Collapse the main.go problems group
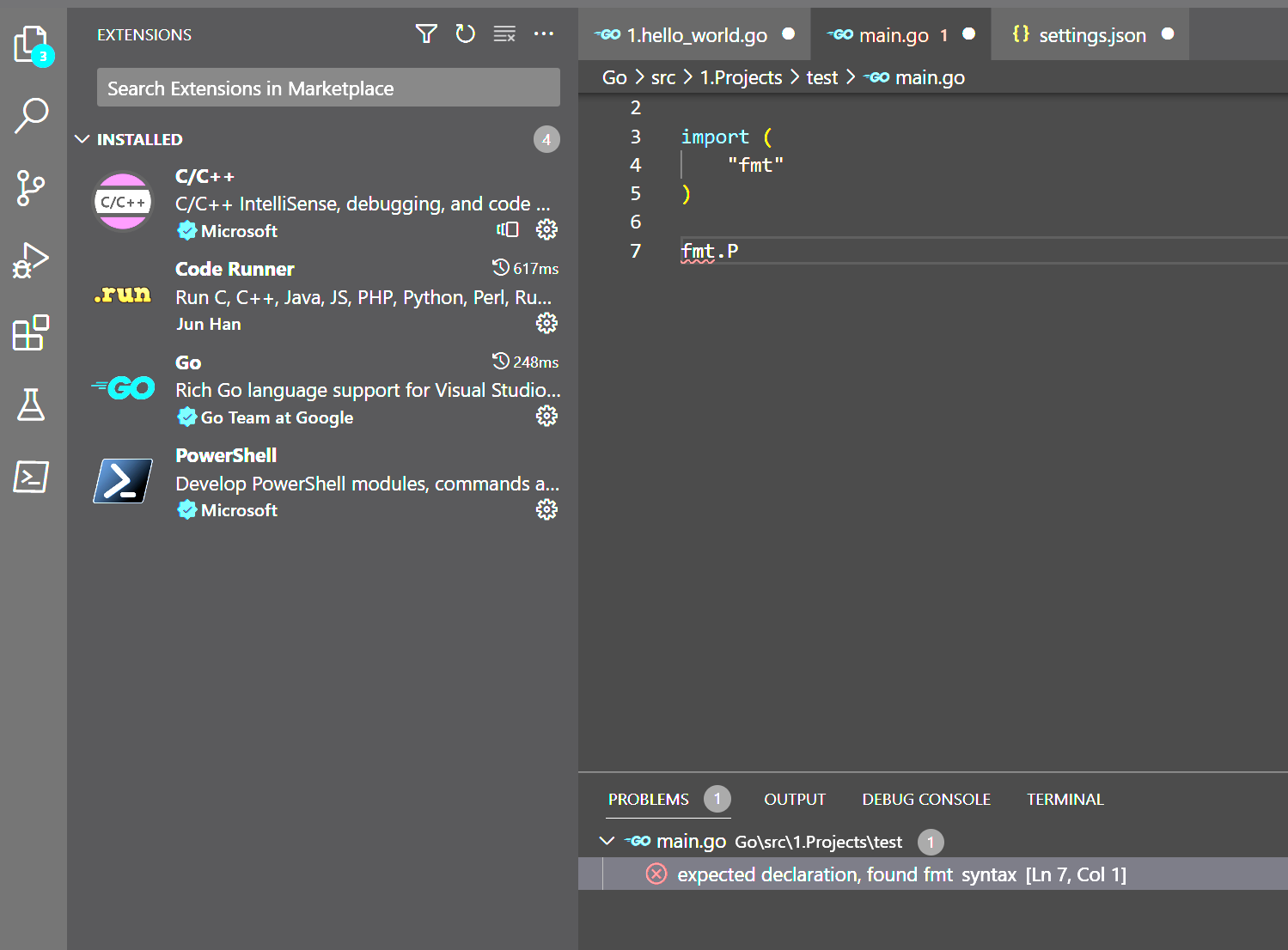1288x950 pixels. [x=607, y=841]
